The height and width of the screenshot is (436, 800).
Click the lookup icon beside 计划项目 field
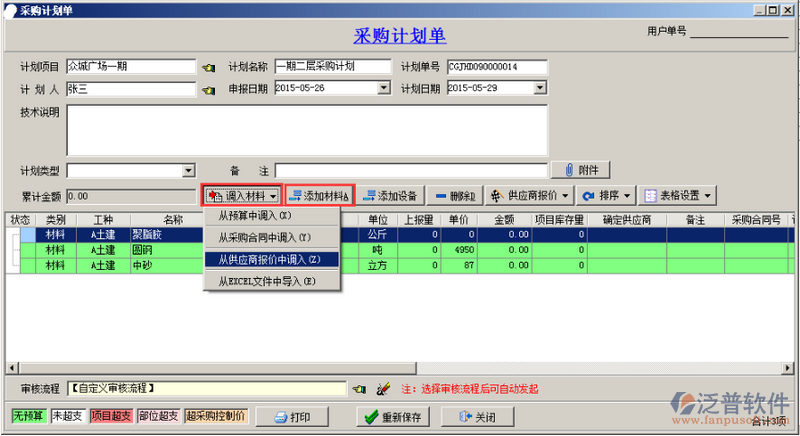pyautogui.click(x=209, y=68)
